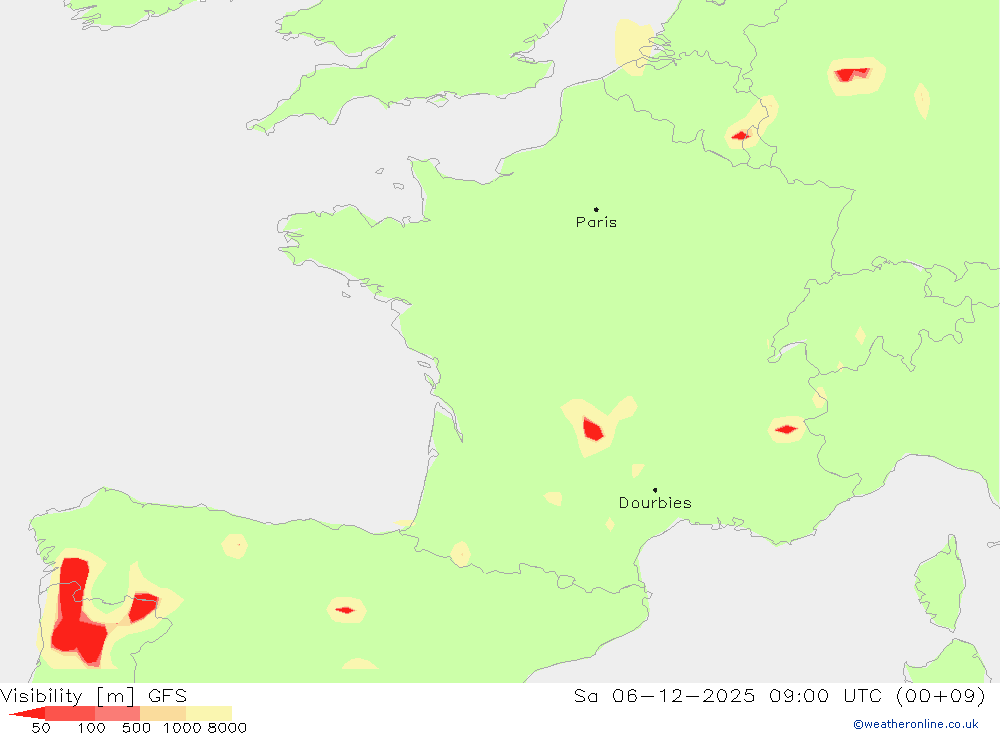This screenshot has width=1000, height=733.
Task: Click the red under-50 legend arrow
Action: (x=27, y=713)
